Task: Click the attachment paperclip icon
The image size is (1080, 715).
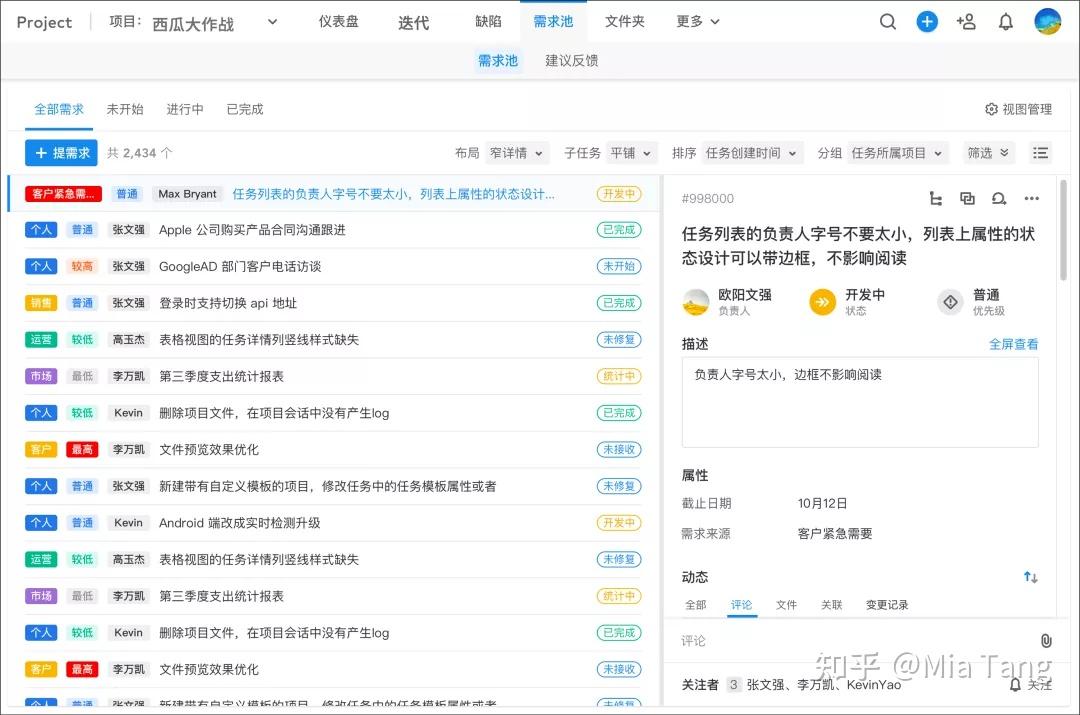Action: 1045,640
